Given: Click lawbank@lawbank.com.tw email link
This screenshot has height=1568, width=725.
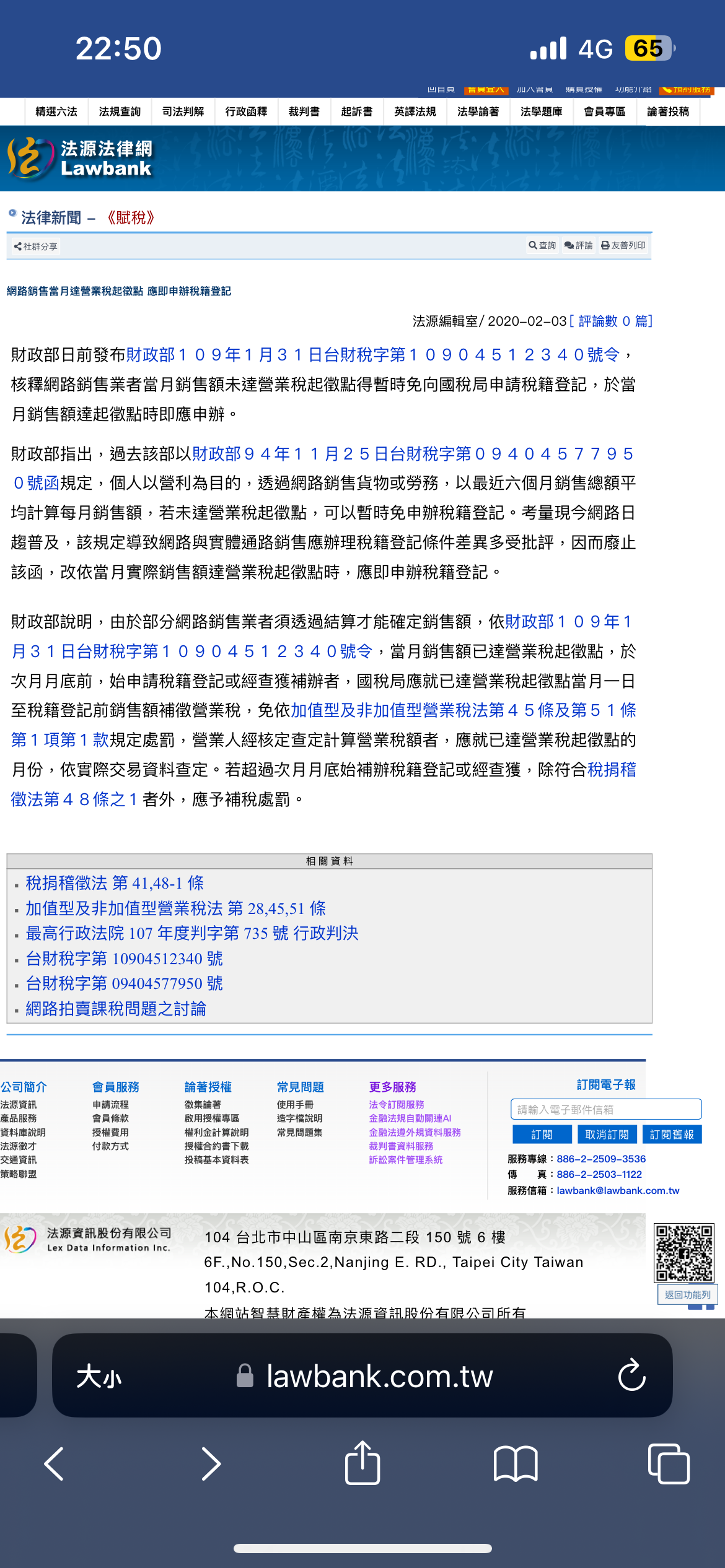Looking at the screenshot, I should pos(618,1190).
